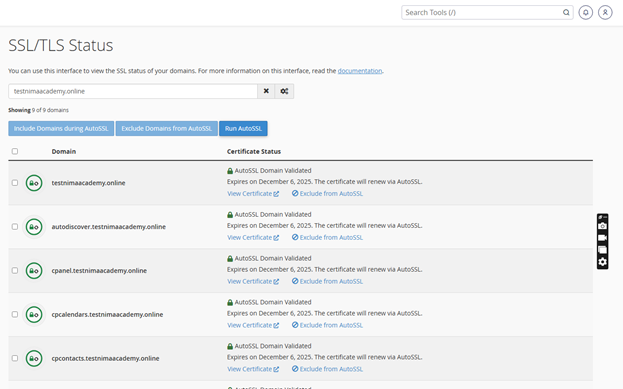View Certificate for autodiscover.testnimaacademy.online
The image size is (623, 389).
click(253, 237)
